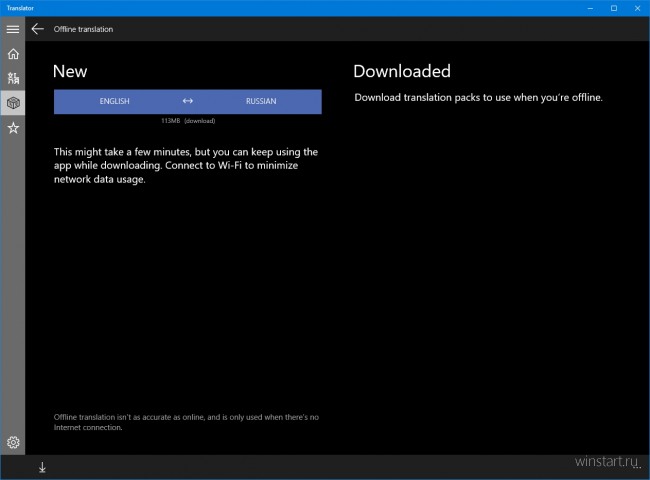Close the Translator app window
The width and height of the screenshot is (650, 480).
point(638,7)
